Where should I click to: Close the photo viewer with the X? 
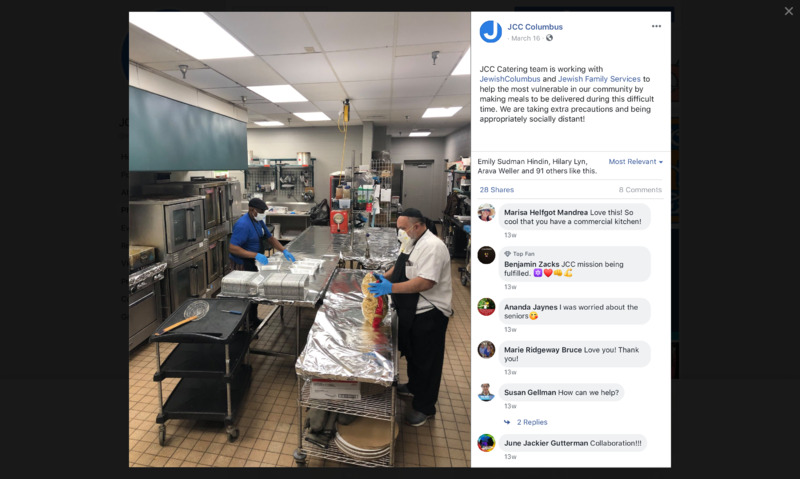788,11
